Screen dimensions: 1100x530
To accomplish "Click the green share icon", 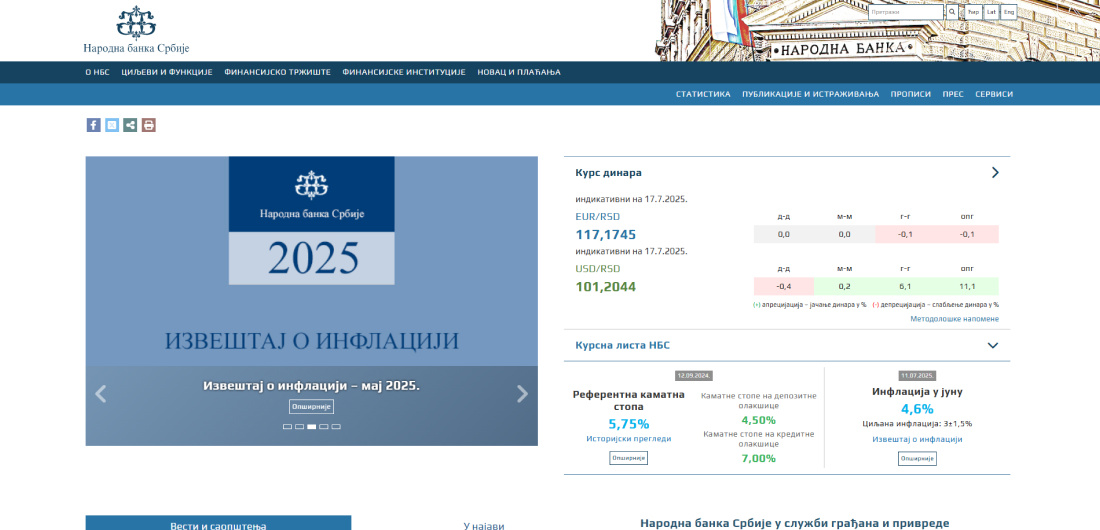I will [130, 125].
